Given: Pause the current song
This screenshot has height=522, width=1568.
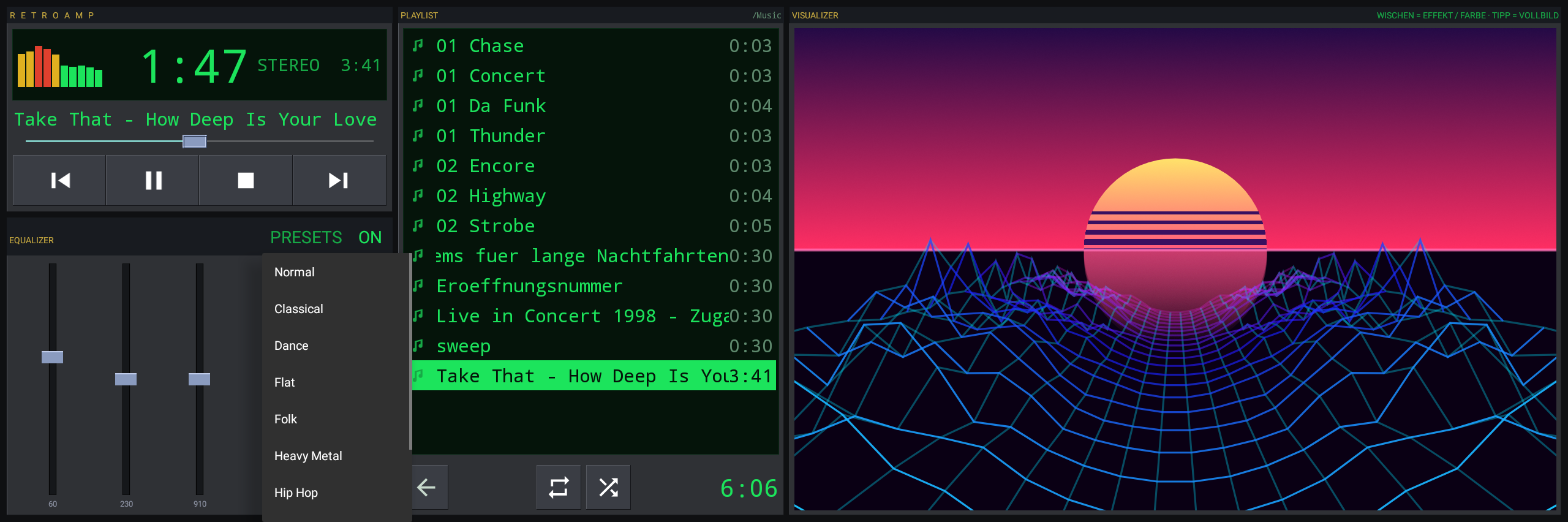Looking at the screenshot, I should tap(153, 180).
